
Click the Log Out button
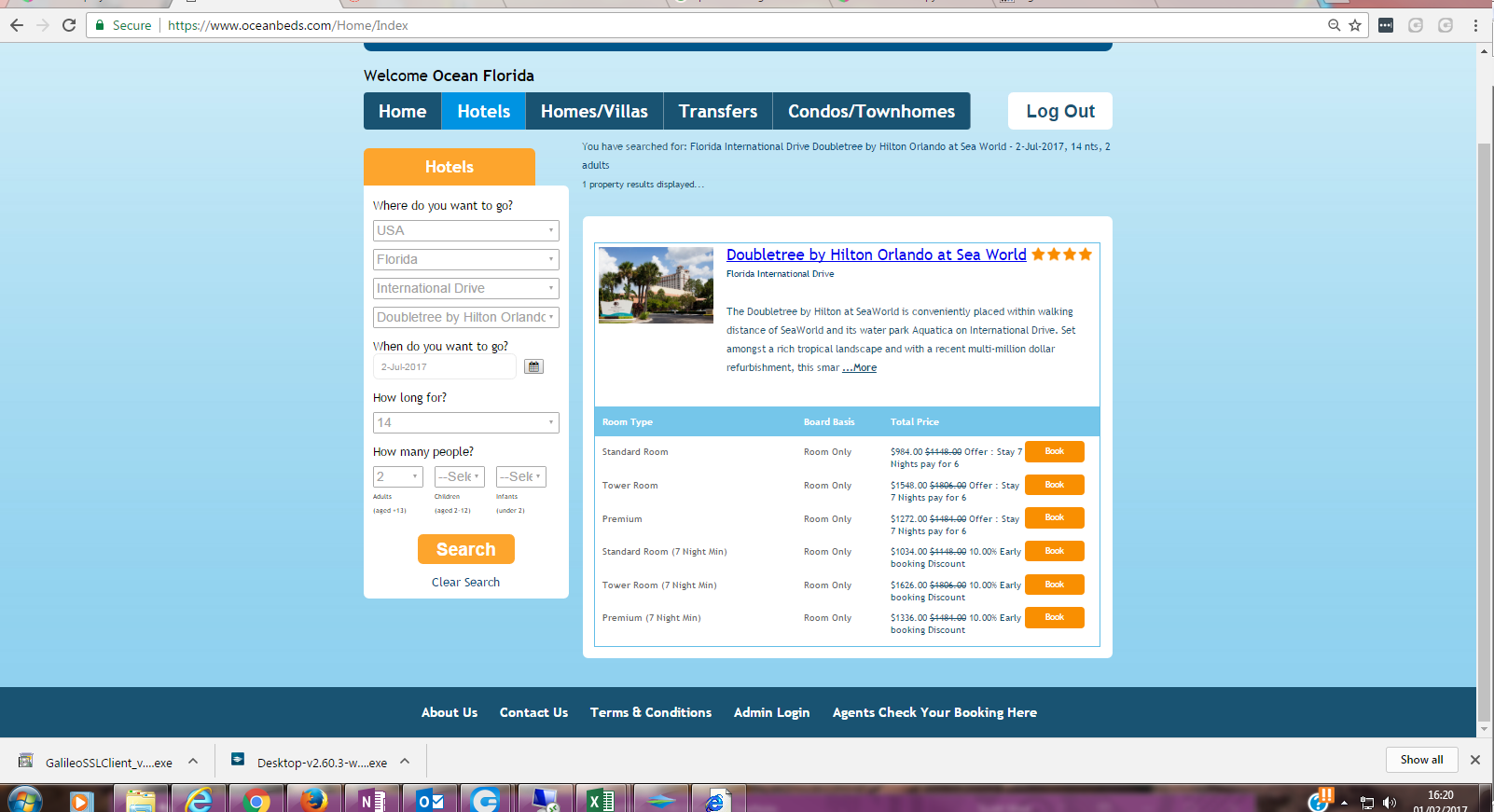(1060, 111)
